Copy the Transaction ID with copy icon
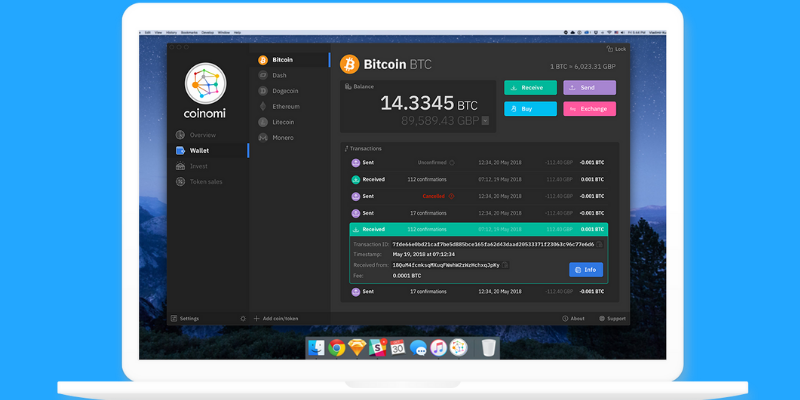 (599, 244)
